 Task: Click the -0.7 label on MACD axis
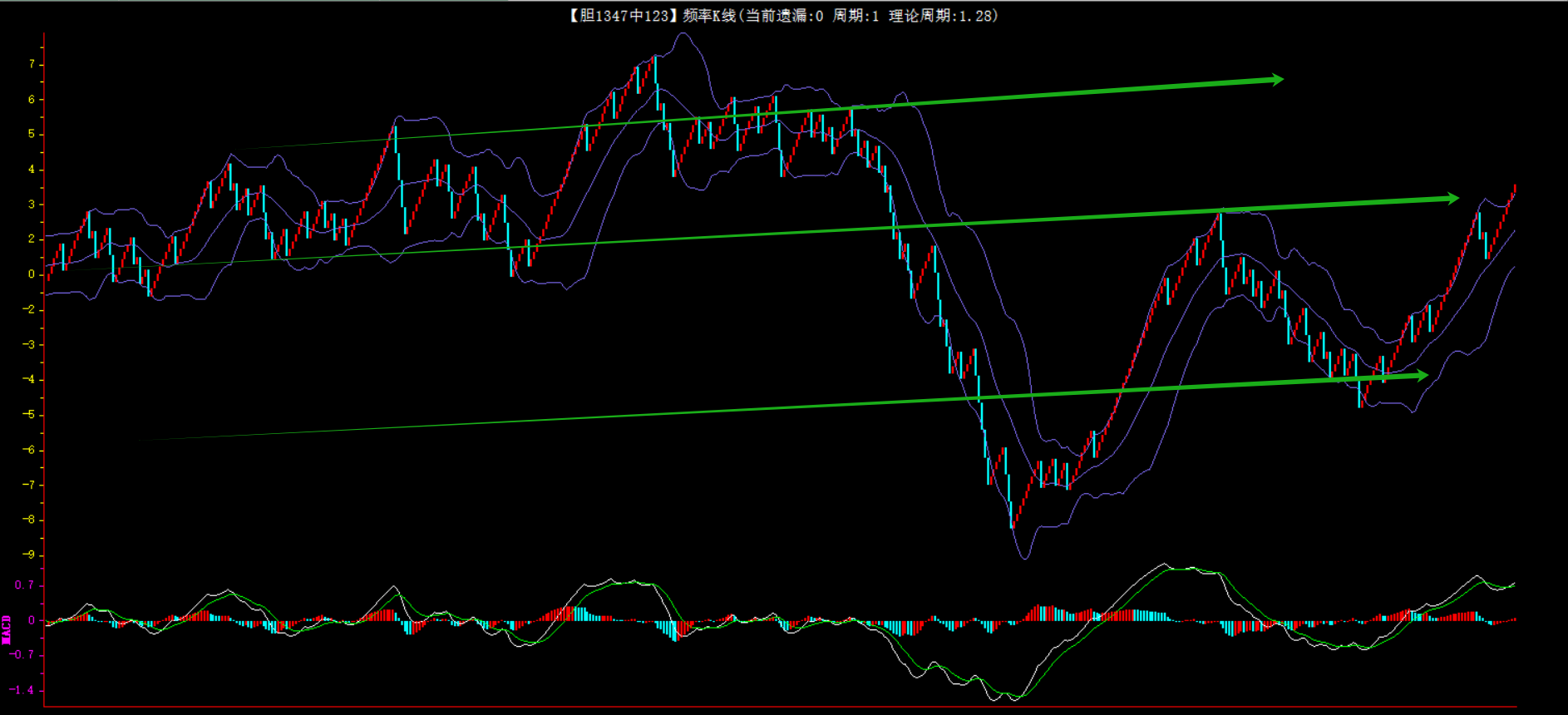(22, 655)
